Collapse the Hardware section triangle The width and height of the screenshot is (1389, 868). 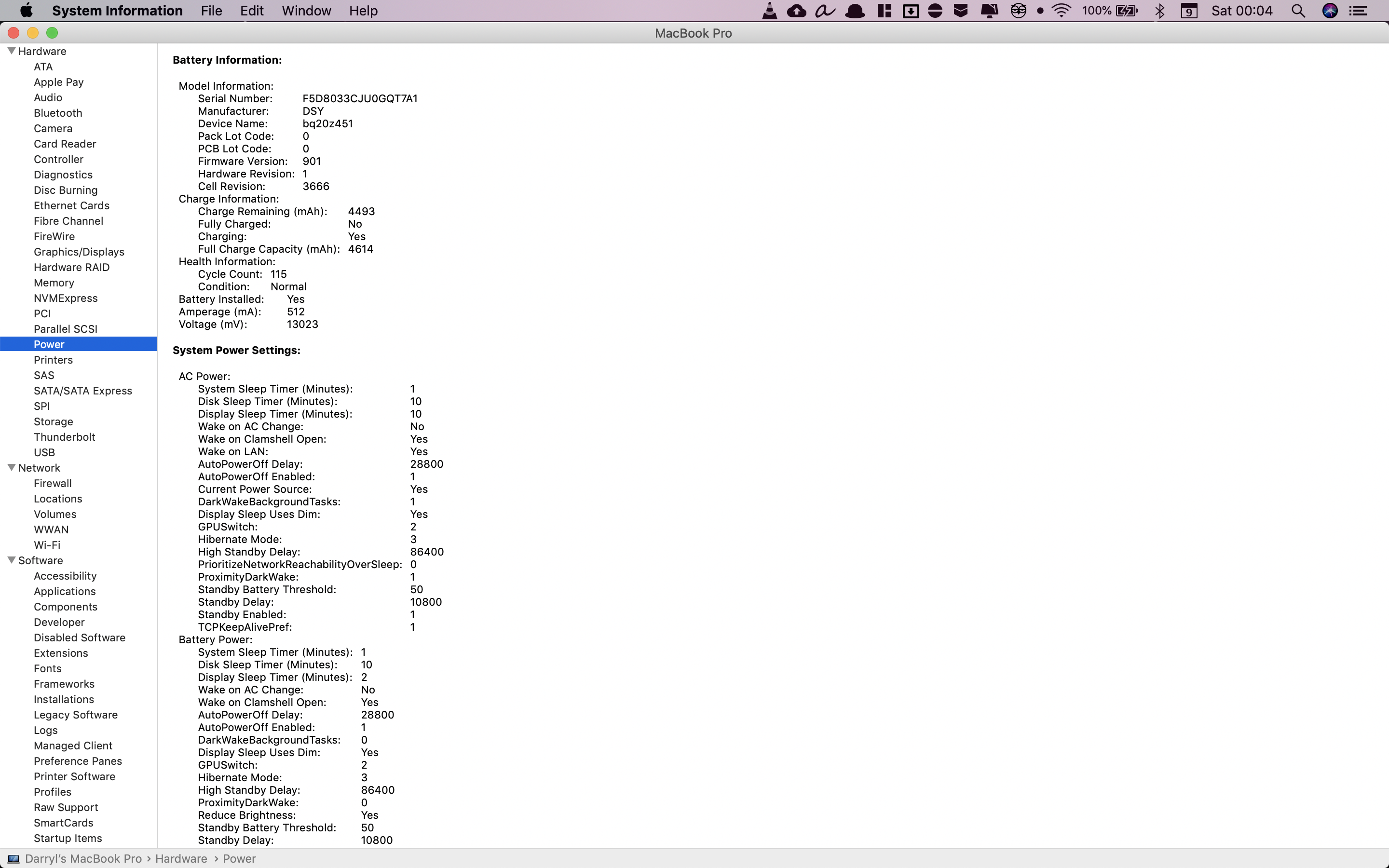pyautogui.click(x=11, y=51)
